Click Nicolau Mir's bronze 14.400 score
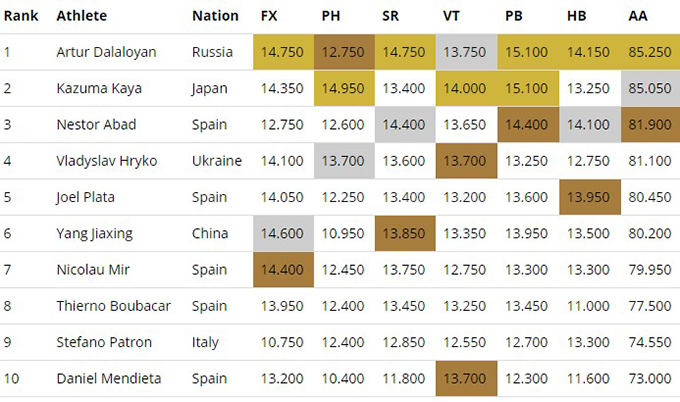Screen dimensions: 680x402 click(283, 270)
